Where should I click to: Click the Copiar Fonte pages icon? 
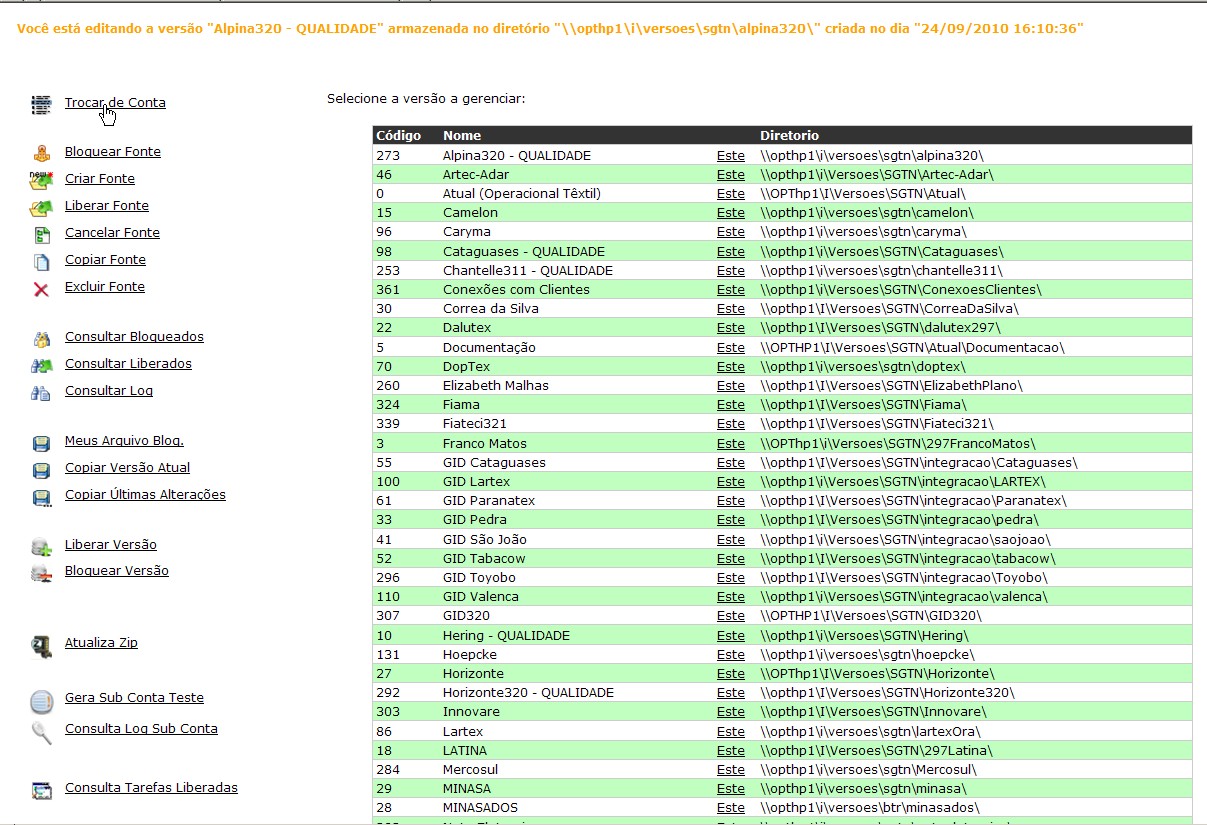[x=41, y=261]
